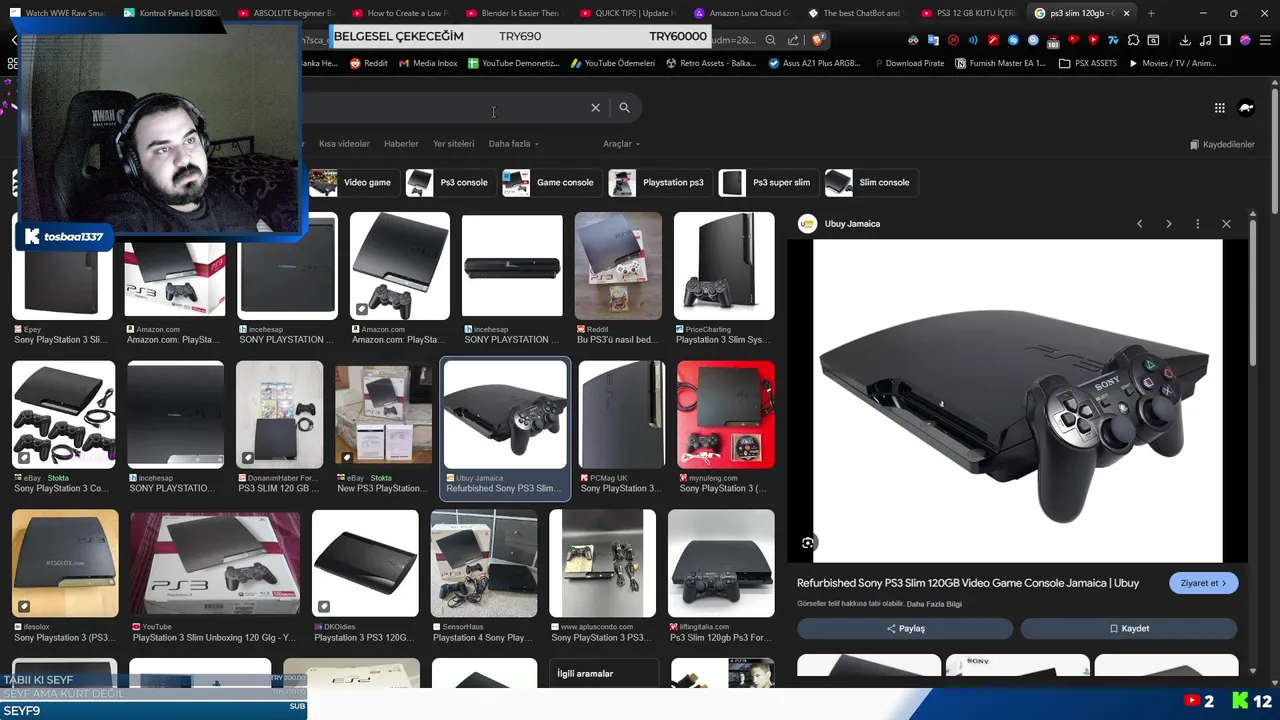Select the Kısa videolar search tab
Image resolution: width=1280 pixels, height=720 pixels.
point(344,144)
